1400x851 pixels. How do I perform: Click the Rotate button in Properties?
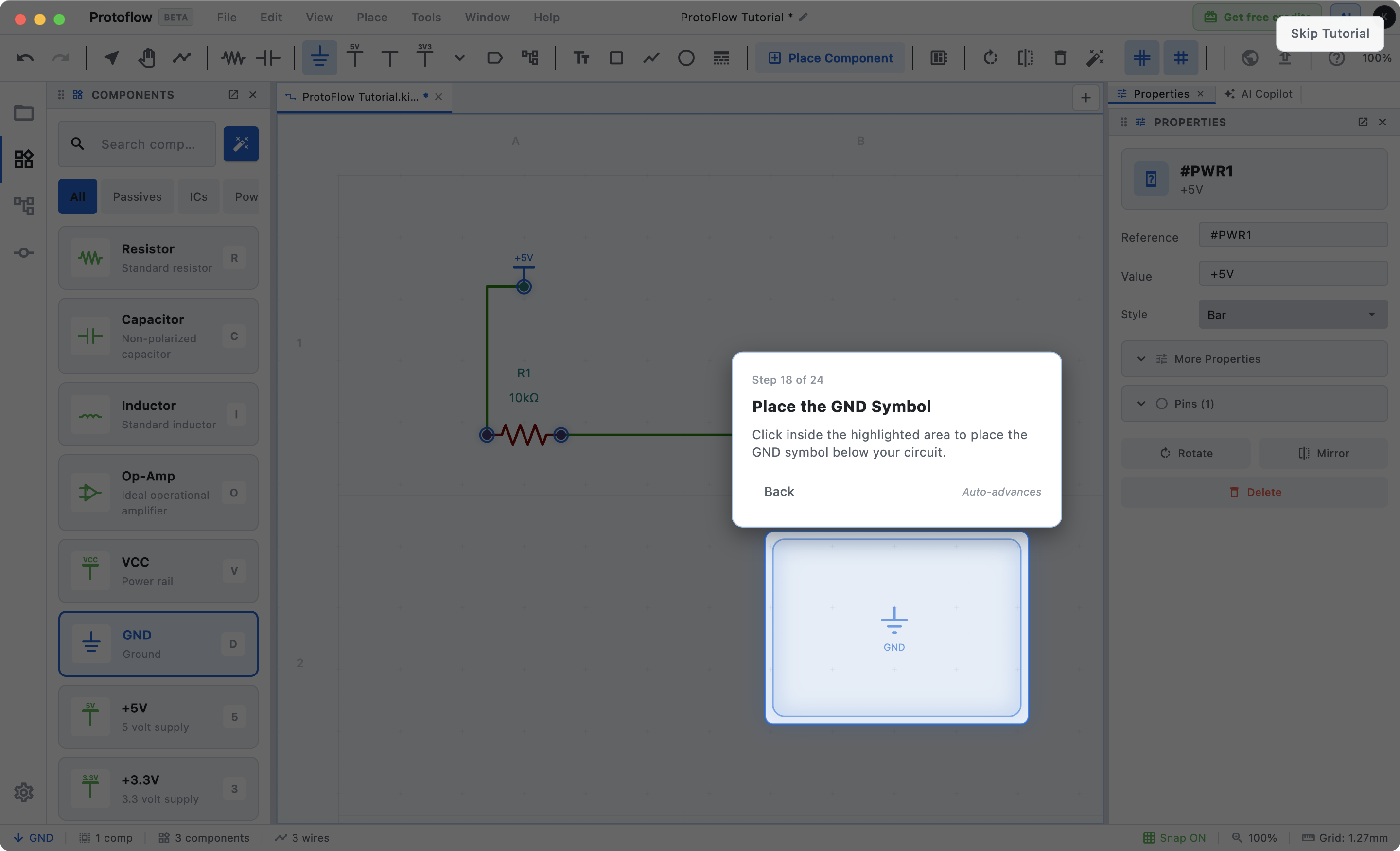(1185, 453)
